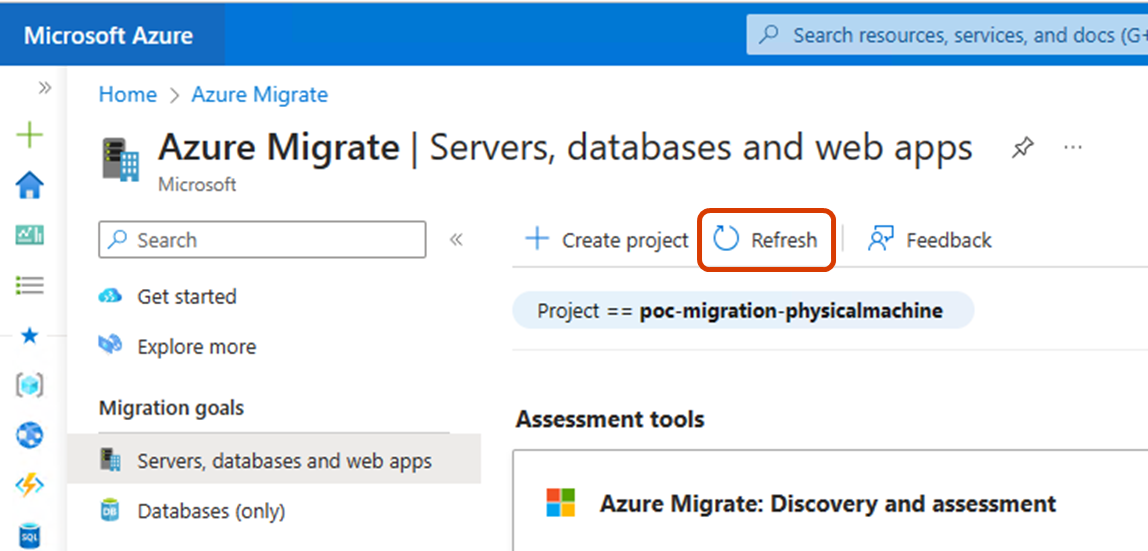The image size is (1148, 551).
Task: Select Servers, databases and web apps menu item
Action: (x=284, y=461)
